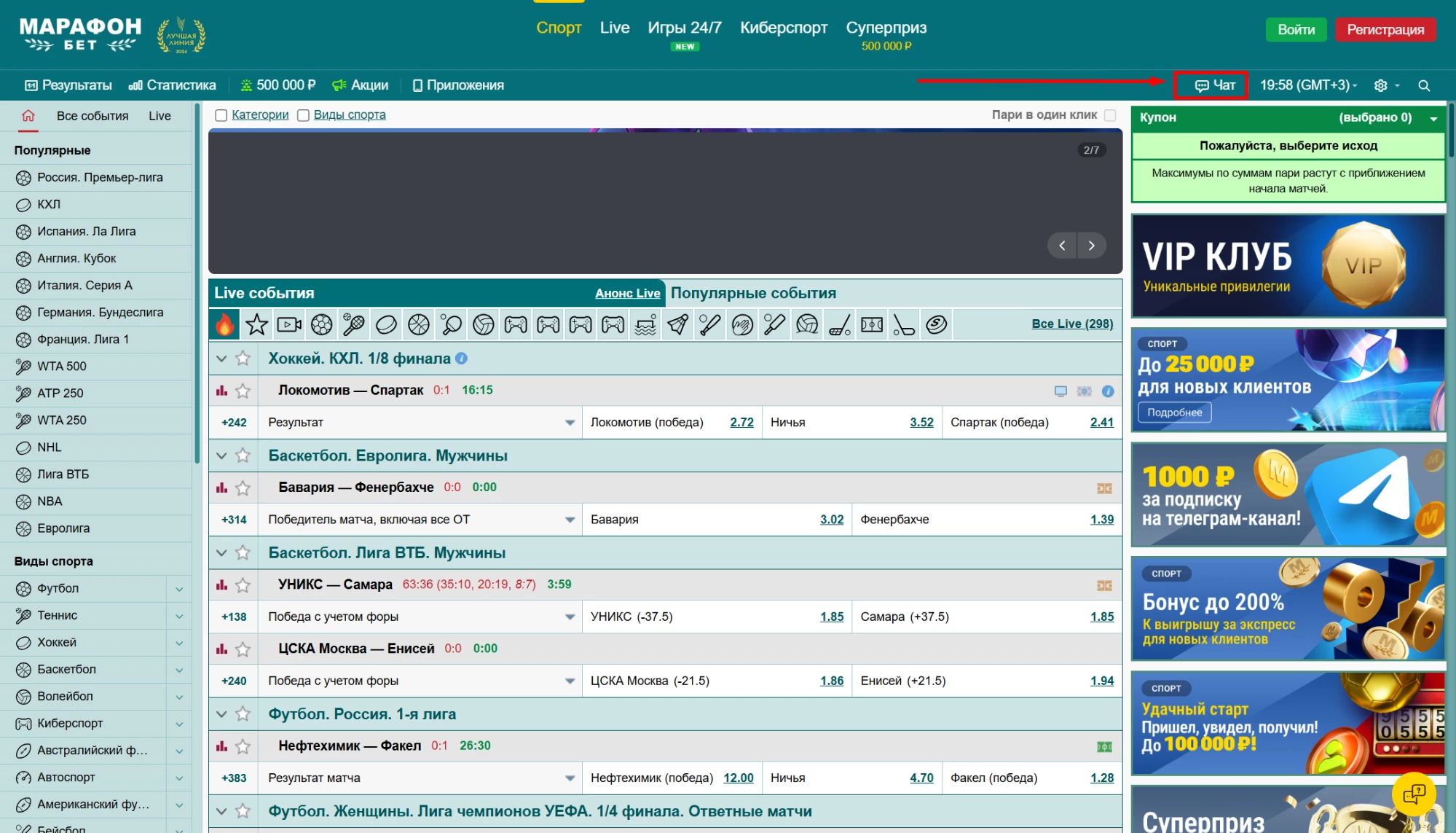Go to next banner slide arrow

pos(1091,246)
